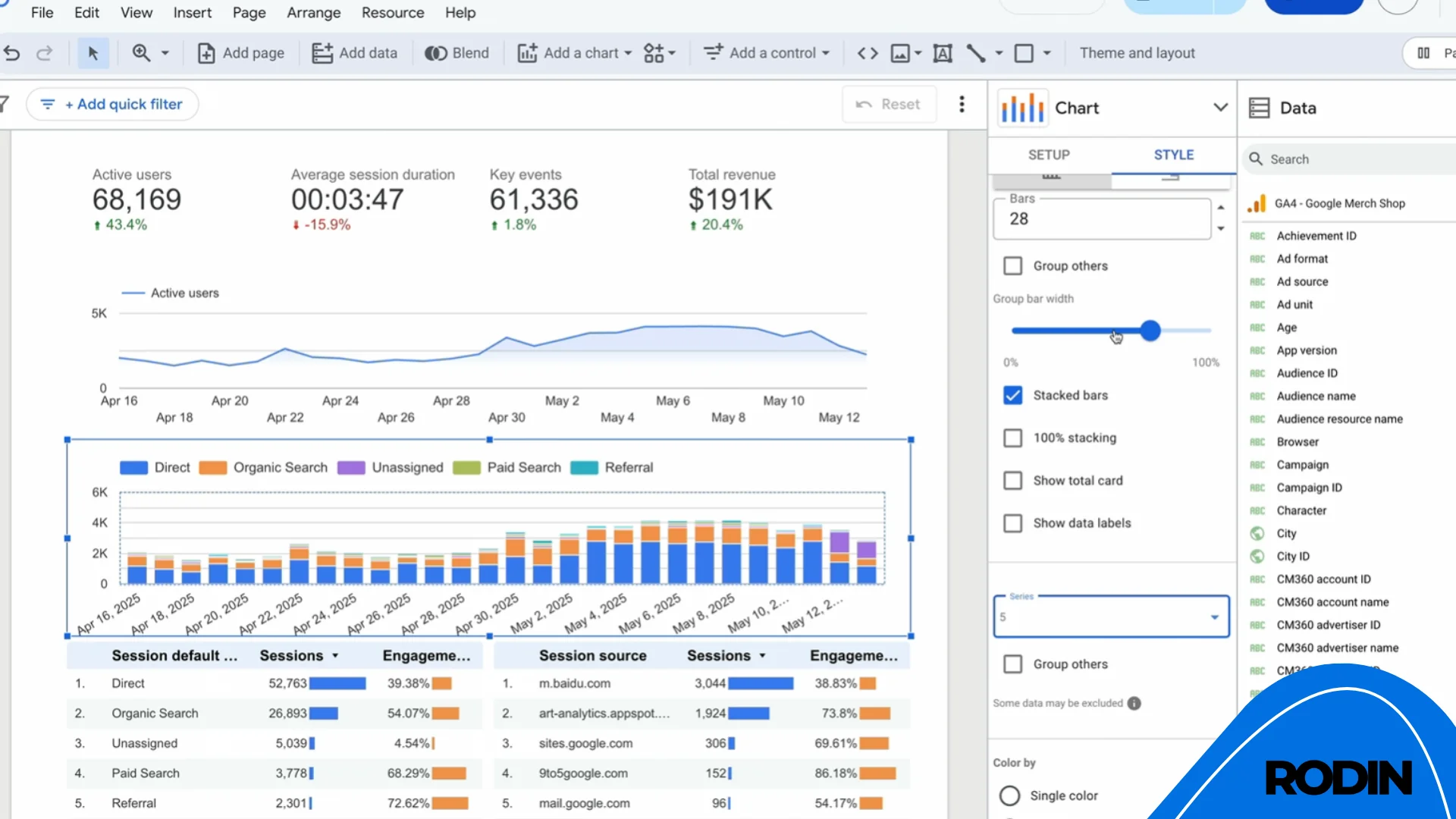Click the Add quick filter button
The width and height of the screenshot is (1456, 819).
pos(112,104)
